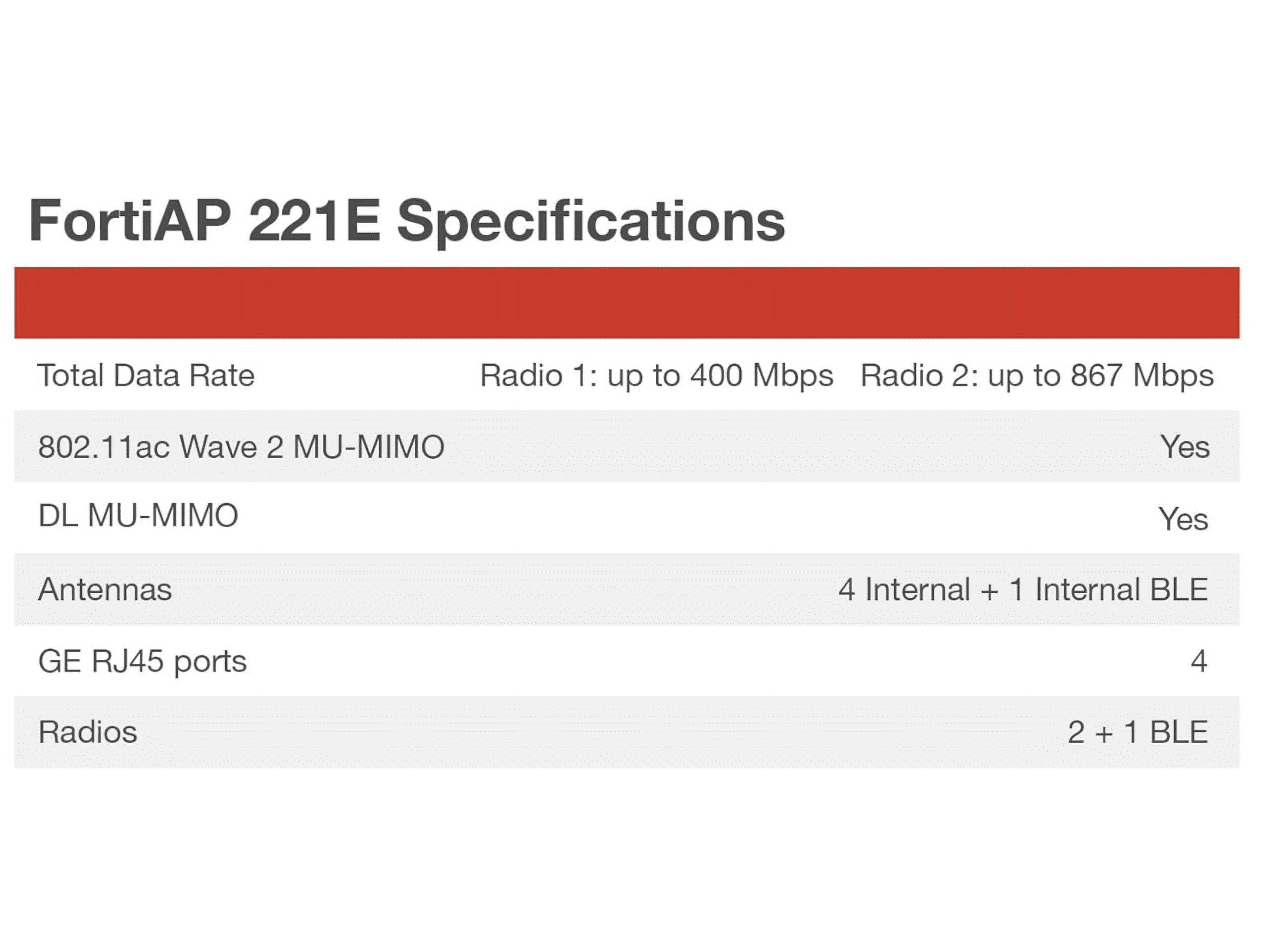Select the "867 Mbps" data rate
The height and width of the screenshot is (952, 1270).
click(1142, 376)
